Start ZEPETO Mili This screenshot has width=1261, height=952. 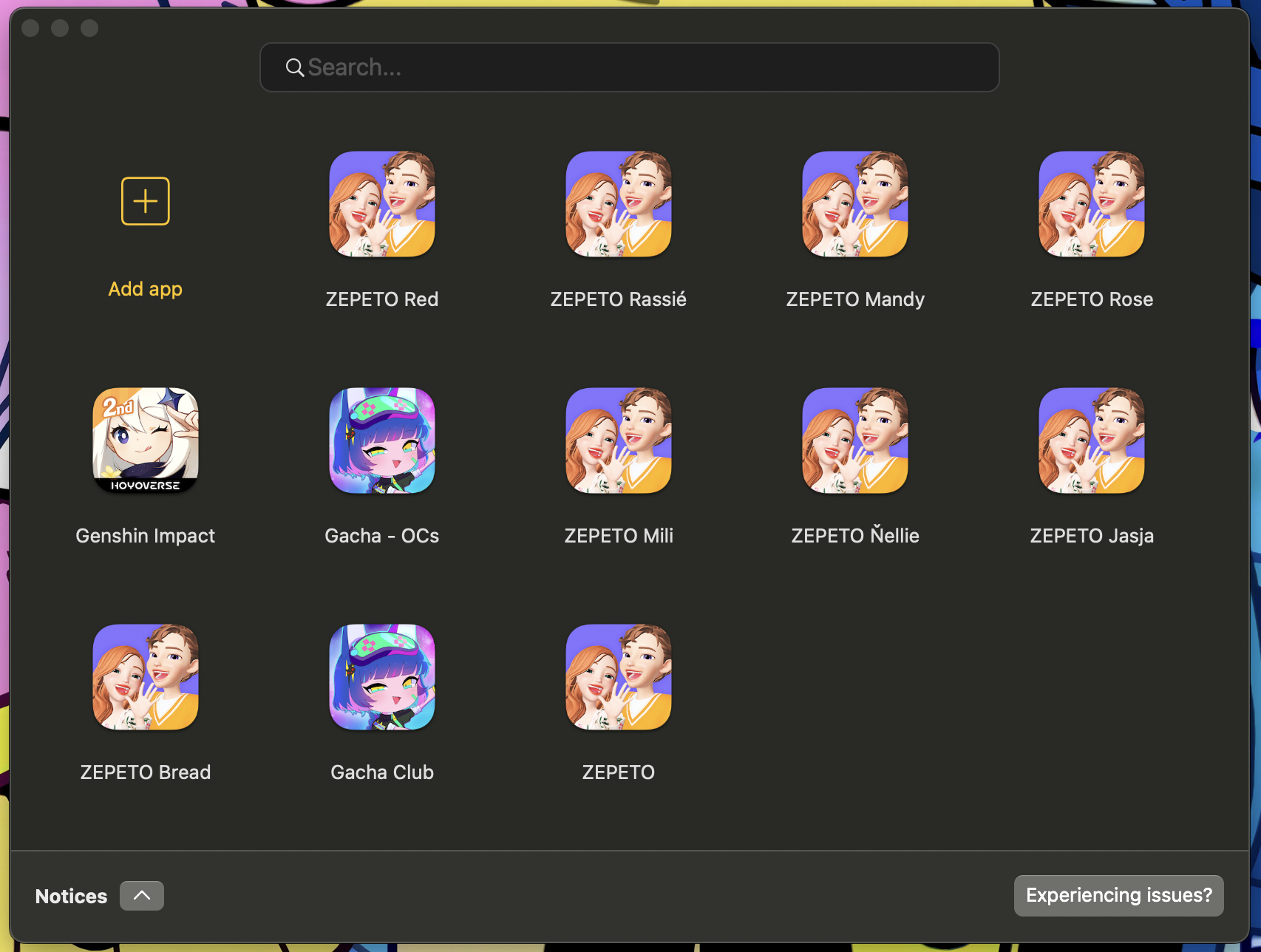(x=618, y=441)
